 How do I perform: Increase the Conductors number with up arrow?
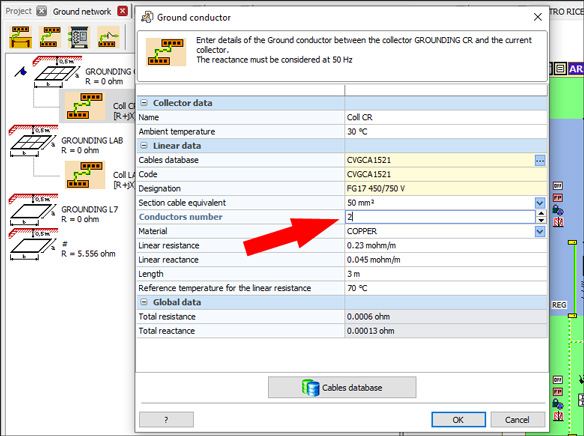(x=541, y=214)
